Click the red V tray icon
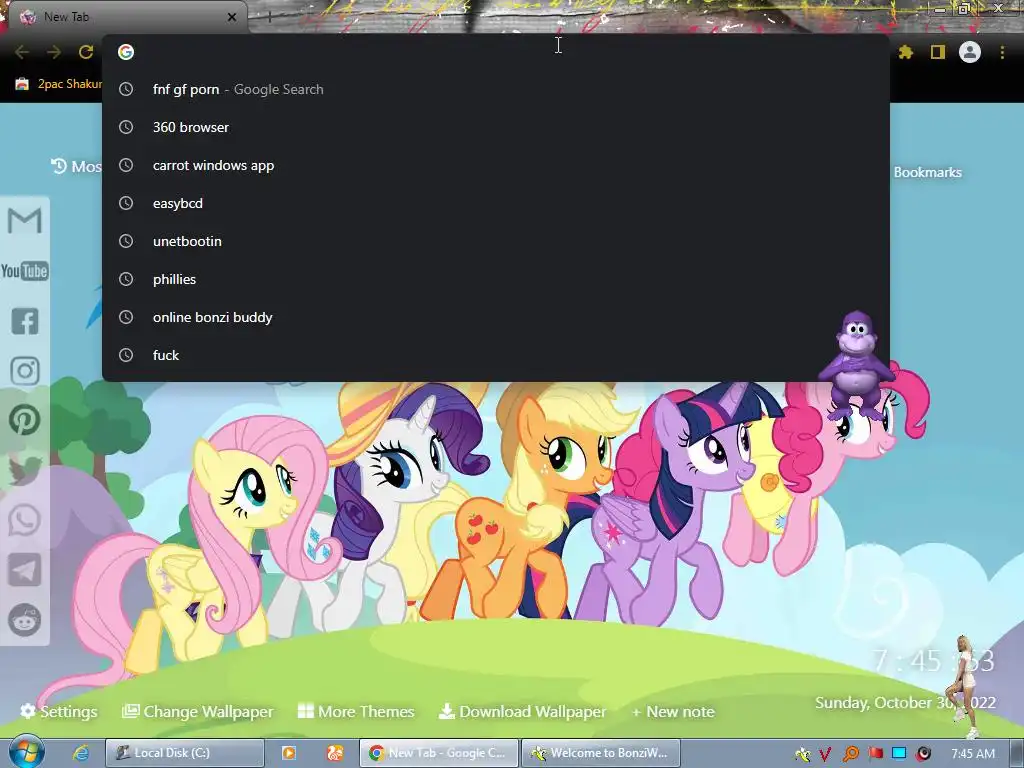The height and width of the screenshot is (768, 1024). click(x=825, y=754)
